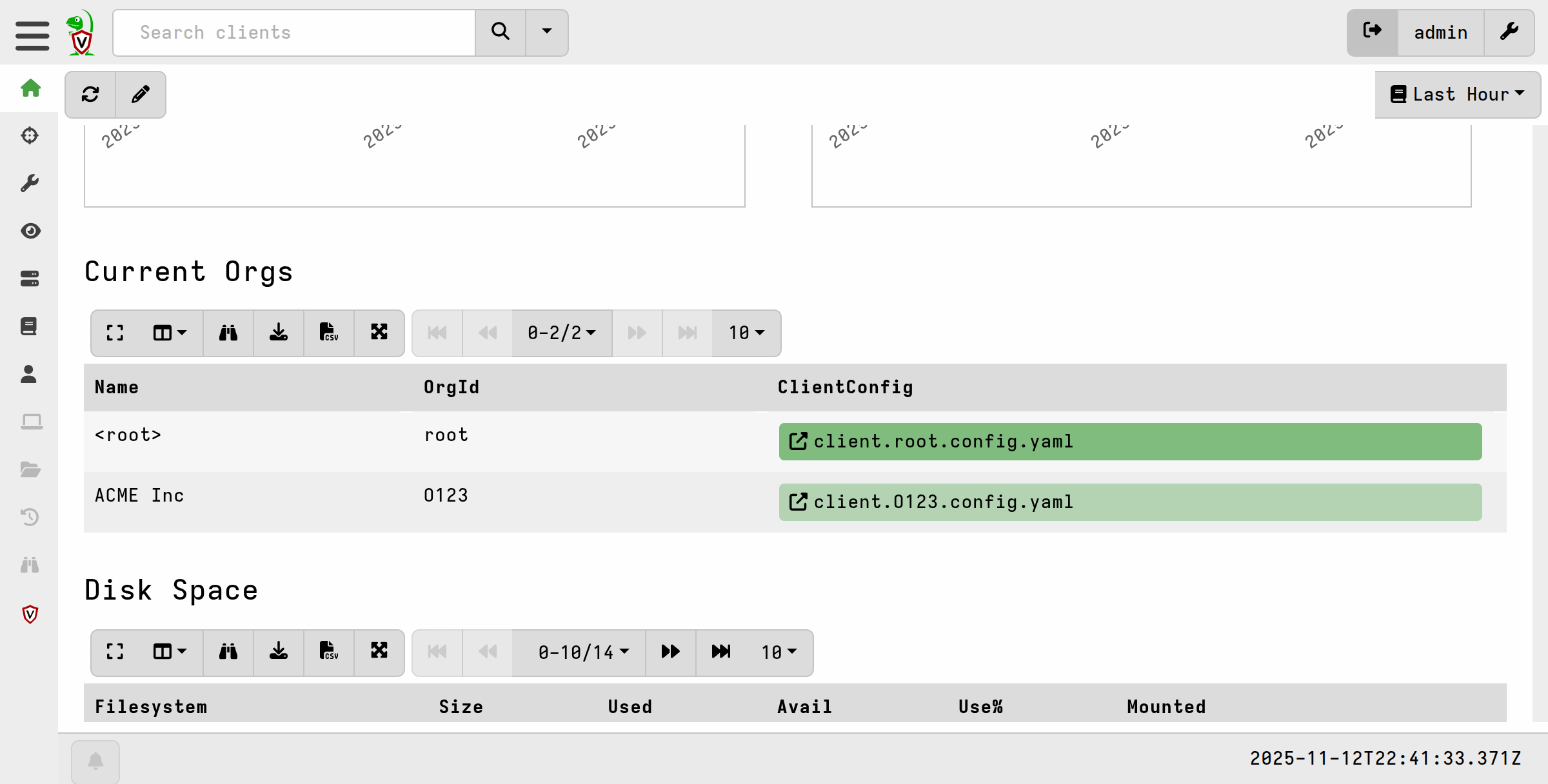Open the Hunt Manager from the sidebar
The height and width of the screenshot is (784, 1548).
point(30,136)
